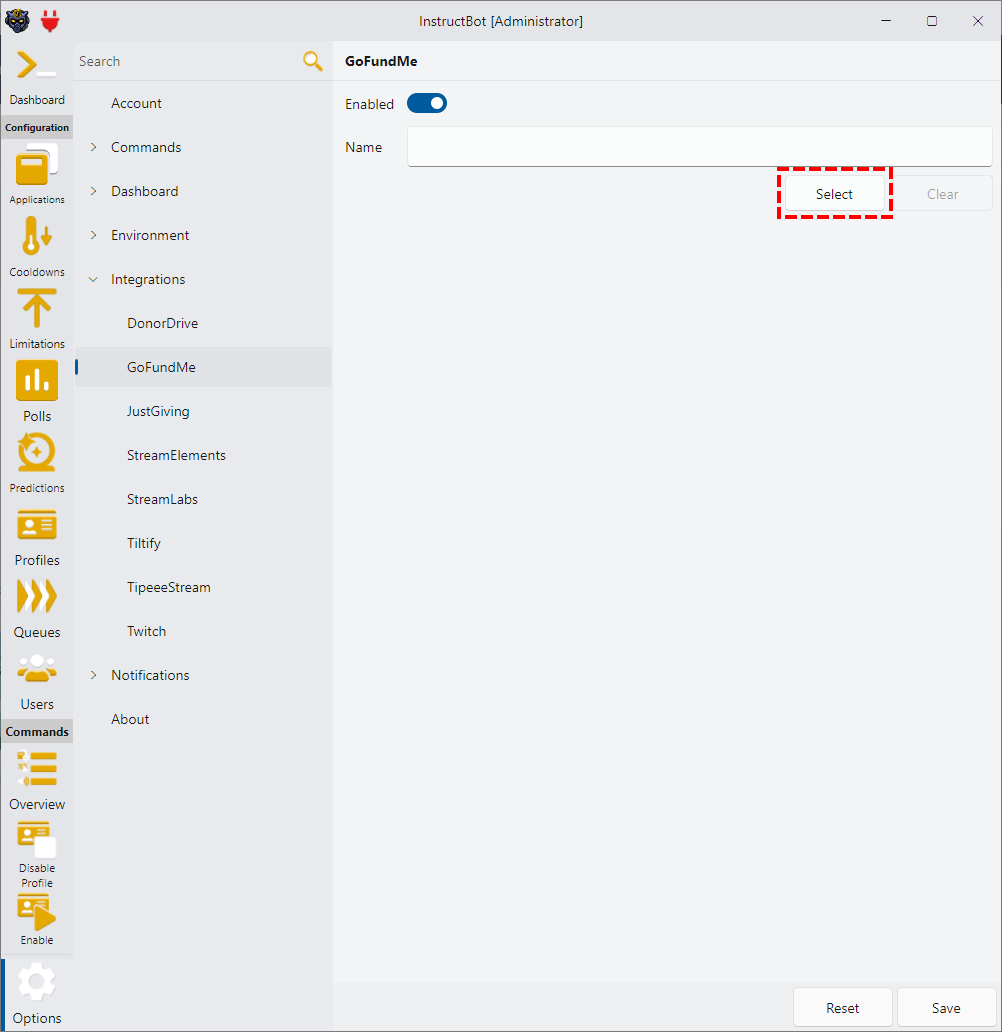This screenshot has width=1002, height=1032.
Task: Select the StreamElements integration
Action: [x=203, y=455]
